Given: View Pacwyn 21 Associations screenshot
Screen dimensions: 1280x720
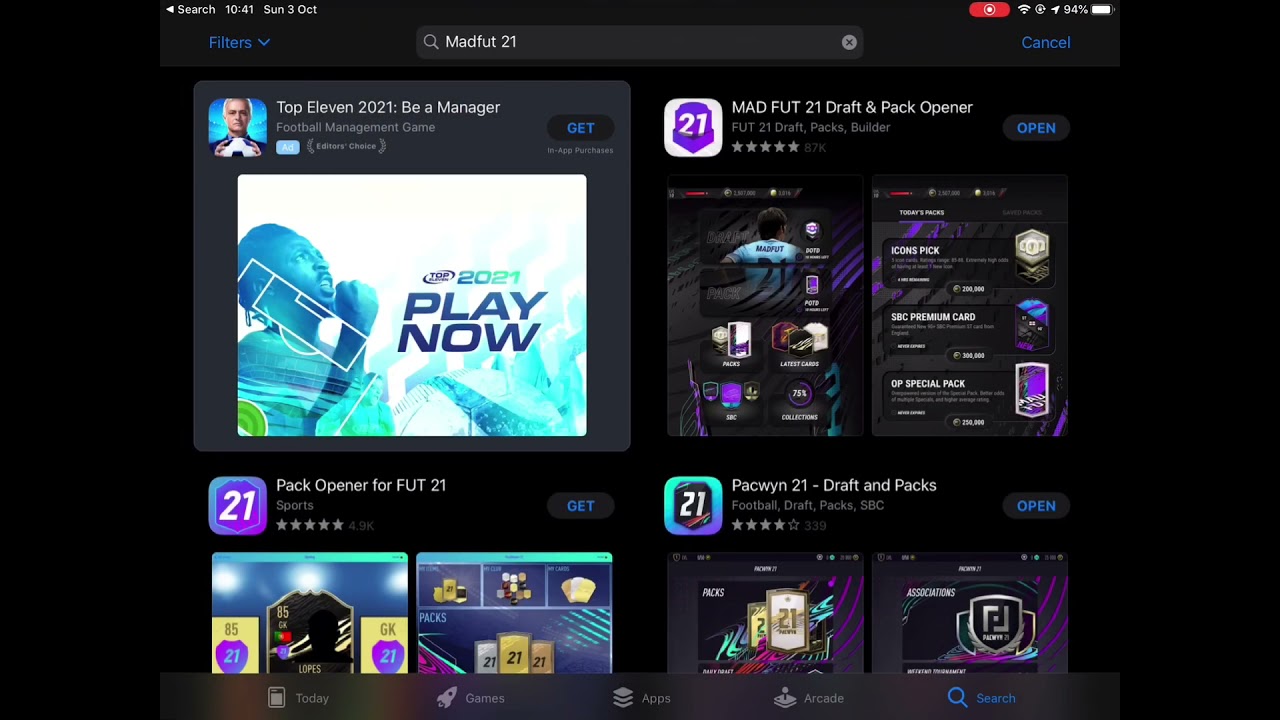Looking at the screenshot, I should point(970,613).
